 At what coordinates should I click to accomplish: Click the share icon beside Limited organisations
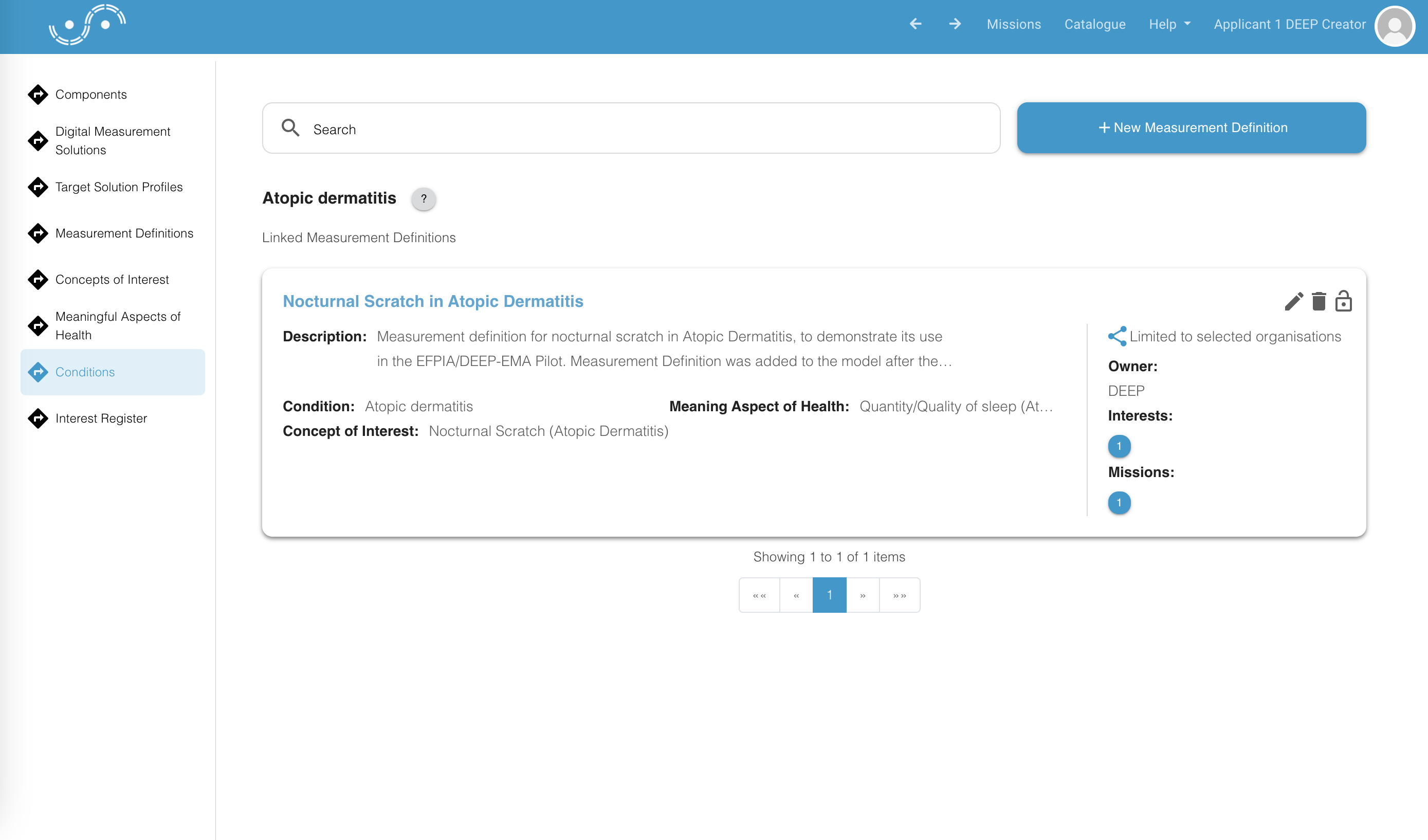coord(1117,336)
